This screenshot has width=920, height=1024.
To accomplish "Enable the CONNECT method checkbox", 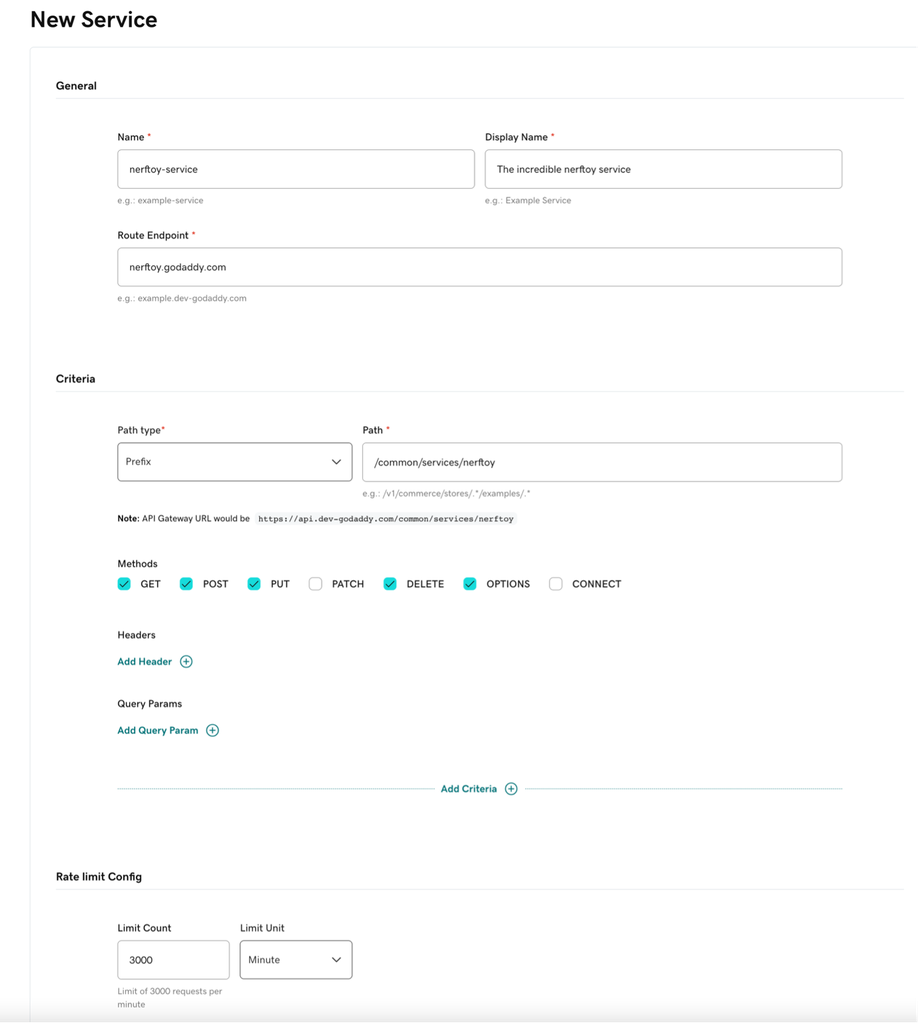I will pos(556,584).
